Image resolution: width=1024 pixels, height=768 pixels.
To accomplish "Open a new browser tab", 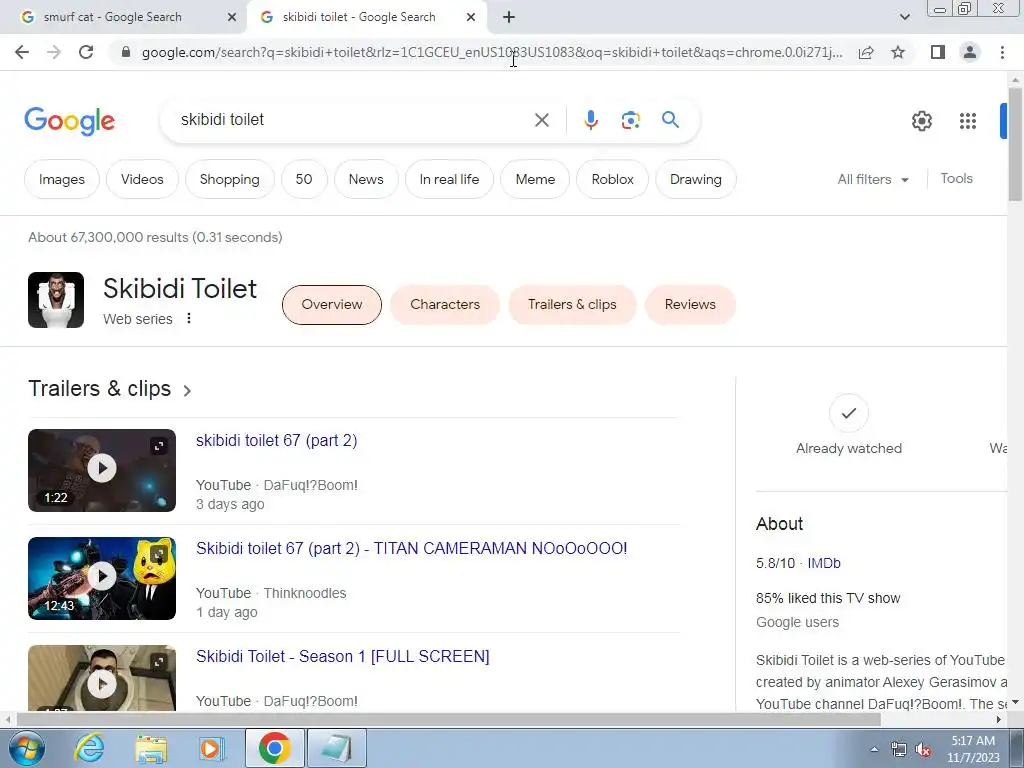I will pyautogui.click(x=509, y=17).
